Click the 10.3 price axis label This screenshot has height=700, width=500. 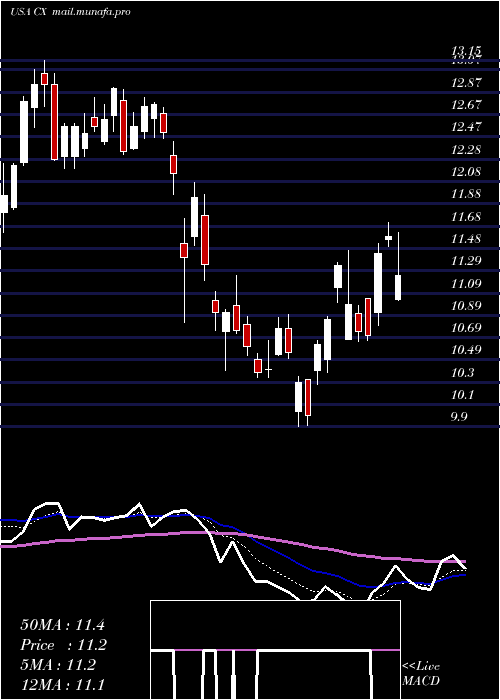464,373
